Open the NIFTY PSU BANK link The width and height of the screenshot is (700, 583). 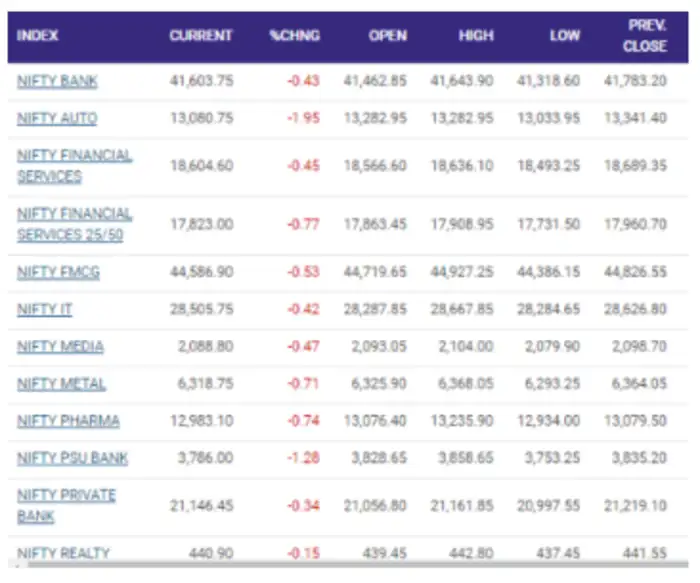(72, 458)
